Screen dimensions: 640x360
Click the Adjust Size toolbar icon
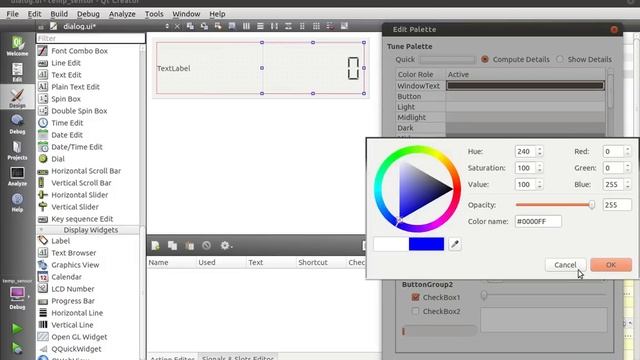point(344,26)
